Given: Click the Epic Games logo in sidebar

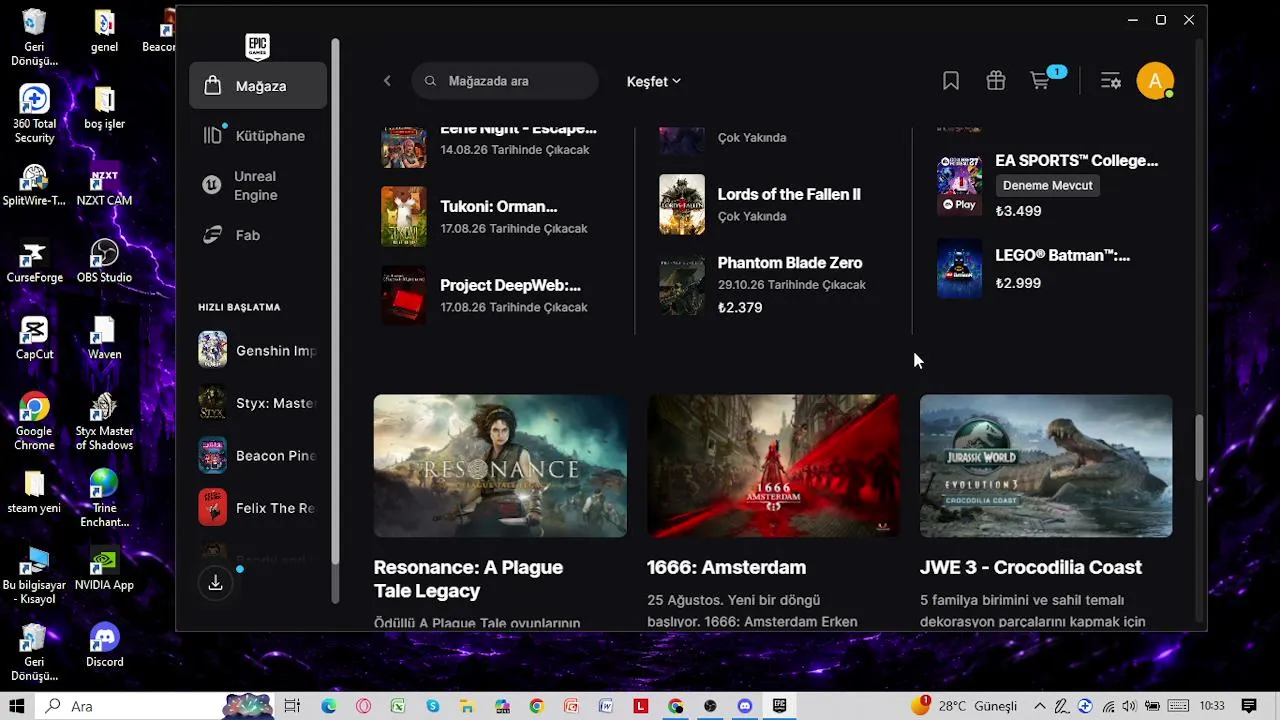Looking at the screenshot, I should 257,46.
